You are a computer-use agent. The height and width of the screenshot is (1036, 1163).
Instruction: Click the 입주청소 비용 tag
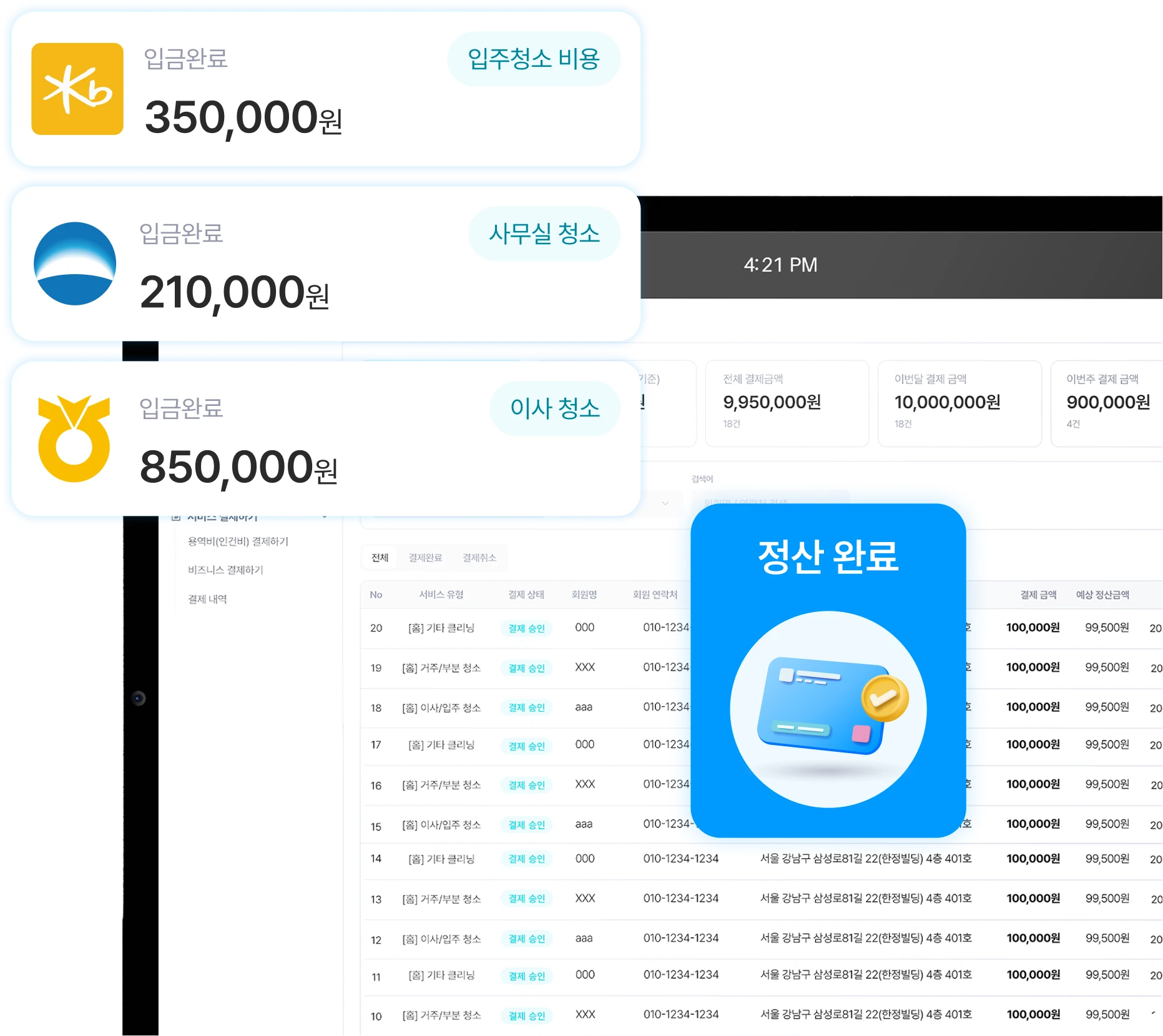pos(534,59)
